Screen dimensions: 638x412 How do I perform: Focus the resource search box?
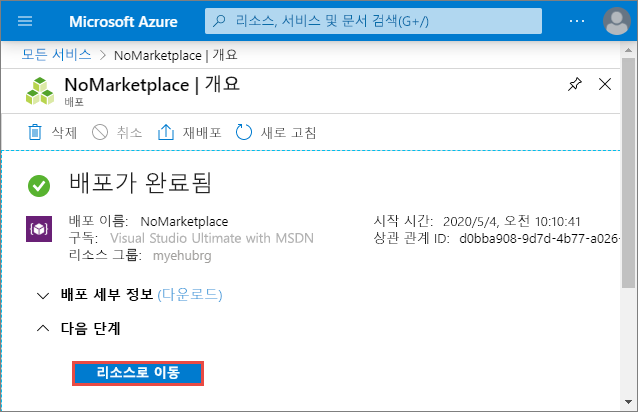tap(373, 21)
